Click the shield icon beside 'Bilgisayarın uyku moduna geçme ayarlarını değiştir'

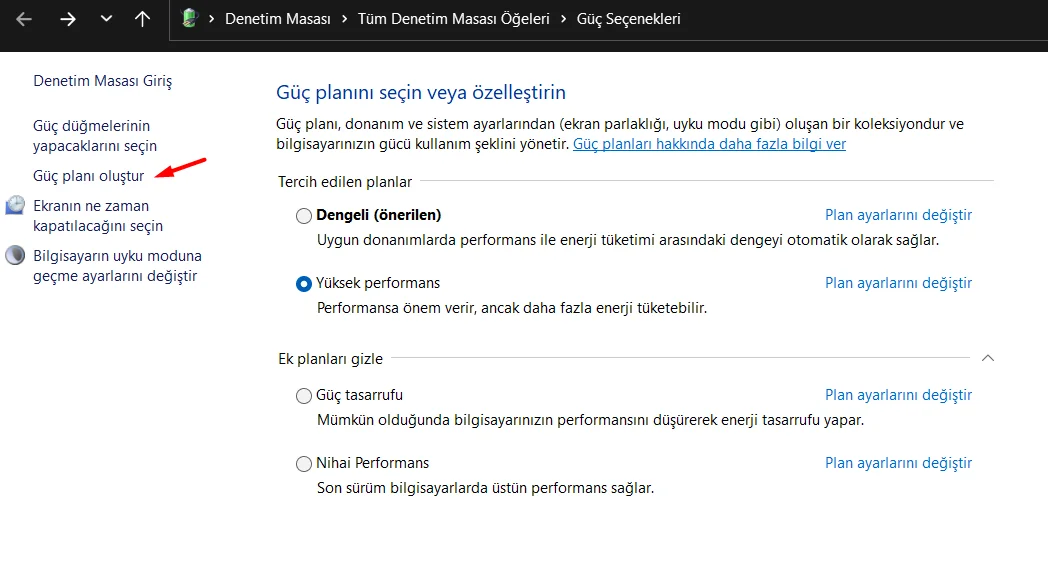tap(14, 255)
